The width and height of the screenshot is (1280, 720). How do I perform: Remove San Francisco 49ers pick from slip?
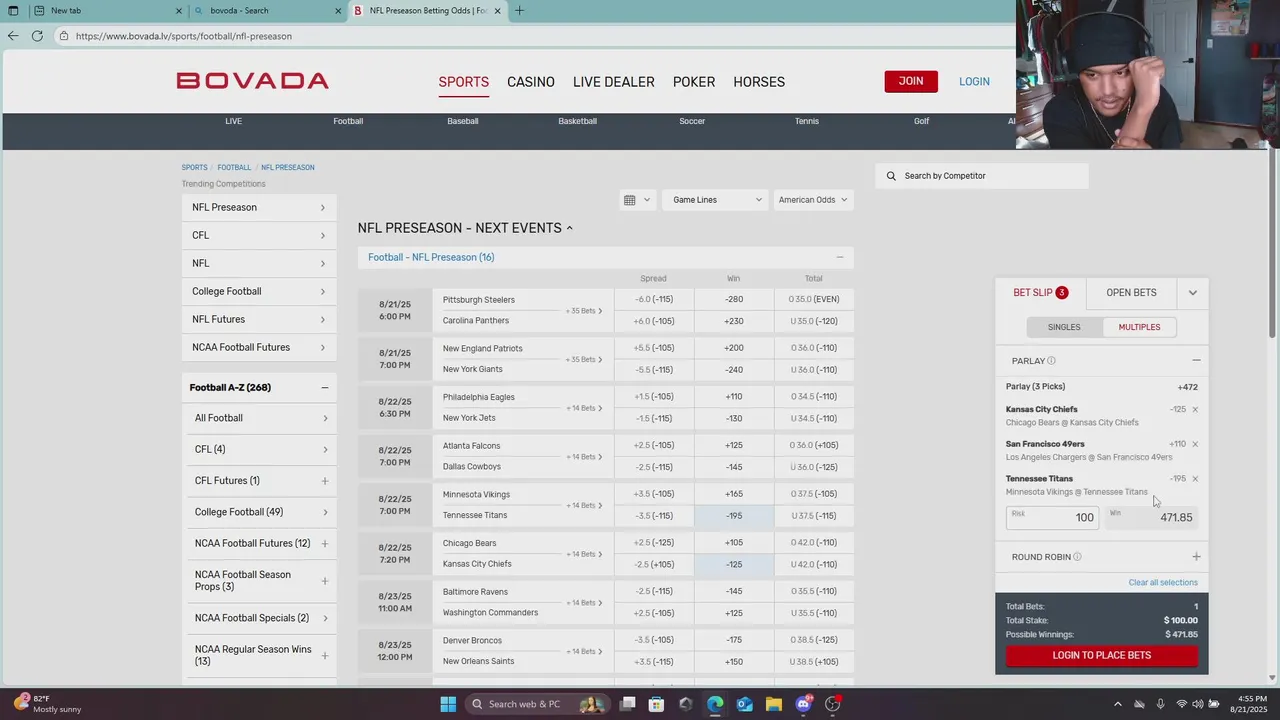click(1194, 444)
